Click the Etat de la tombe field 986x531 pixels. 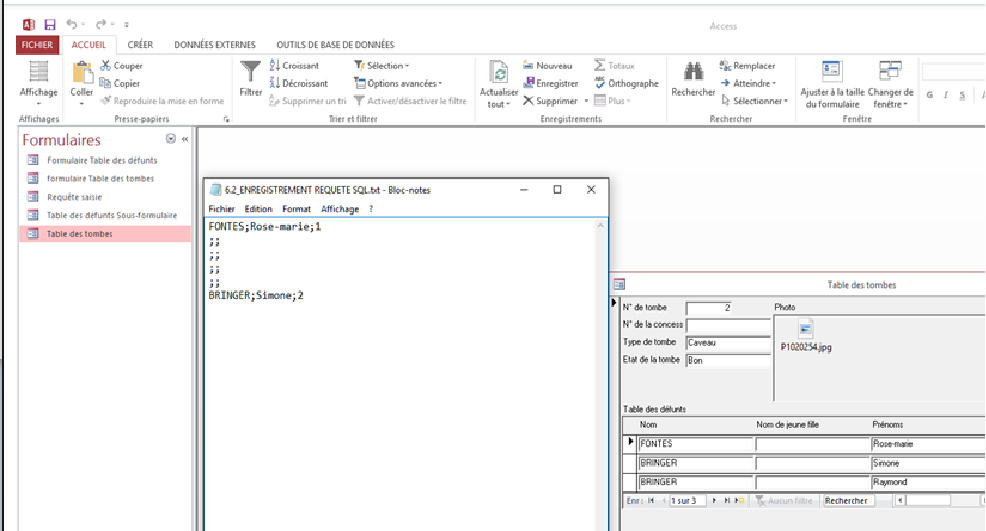click(728, 360)
